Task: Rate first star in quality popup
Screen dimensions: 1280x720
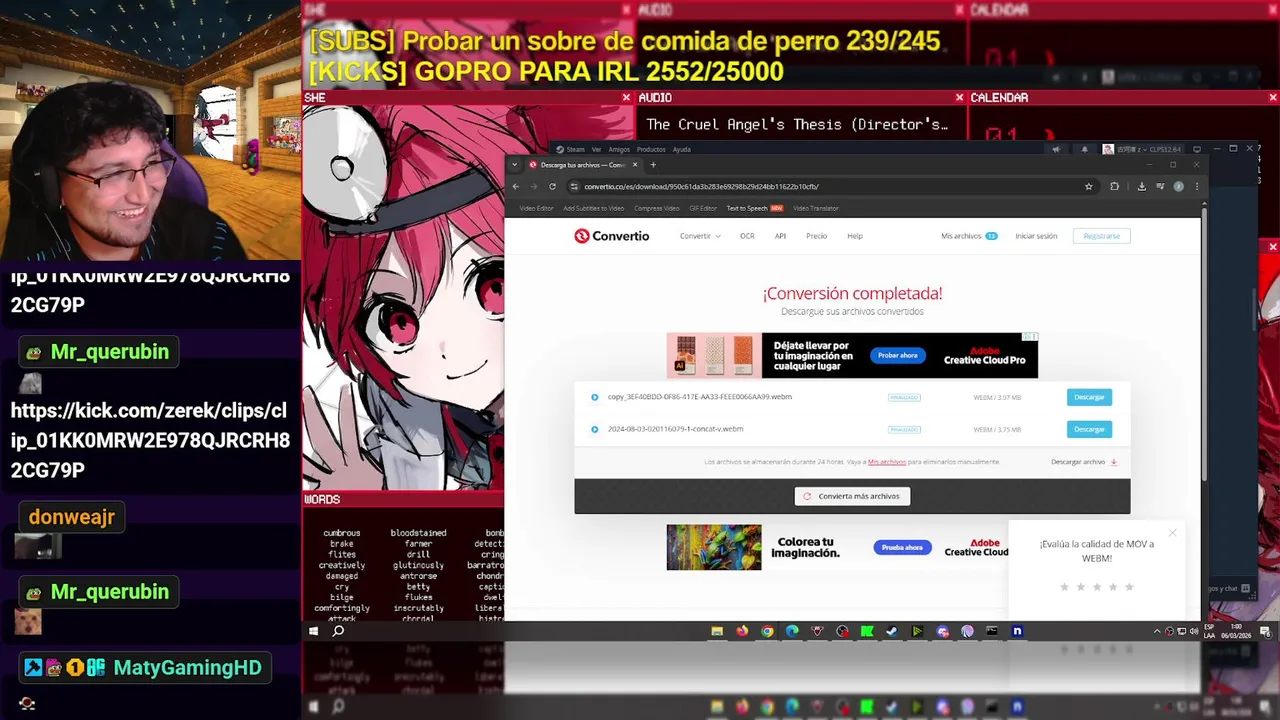Action: click(x=1064, y=587)
